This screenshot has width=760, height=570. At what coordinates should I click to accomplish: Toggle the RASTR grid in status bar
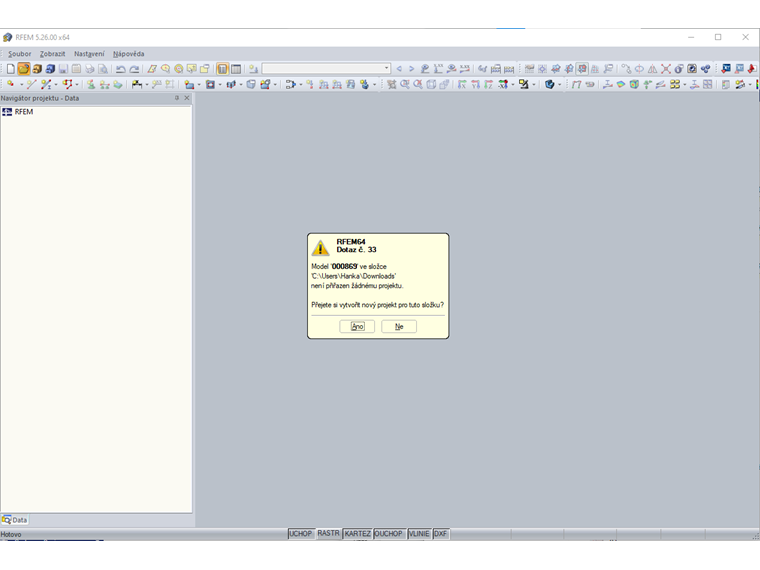coord(329,534)
